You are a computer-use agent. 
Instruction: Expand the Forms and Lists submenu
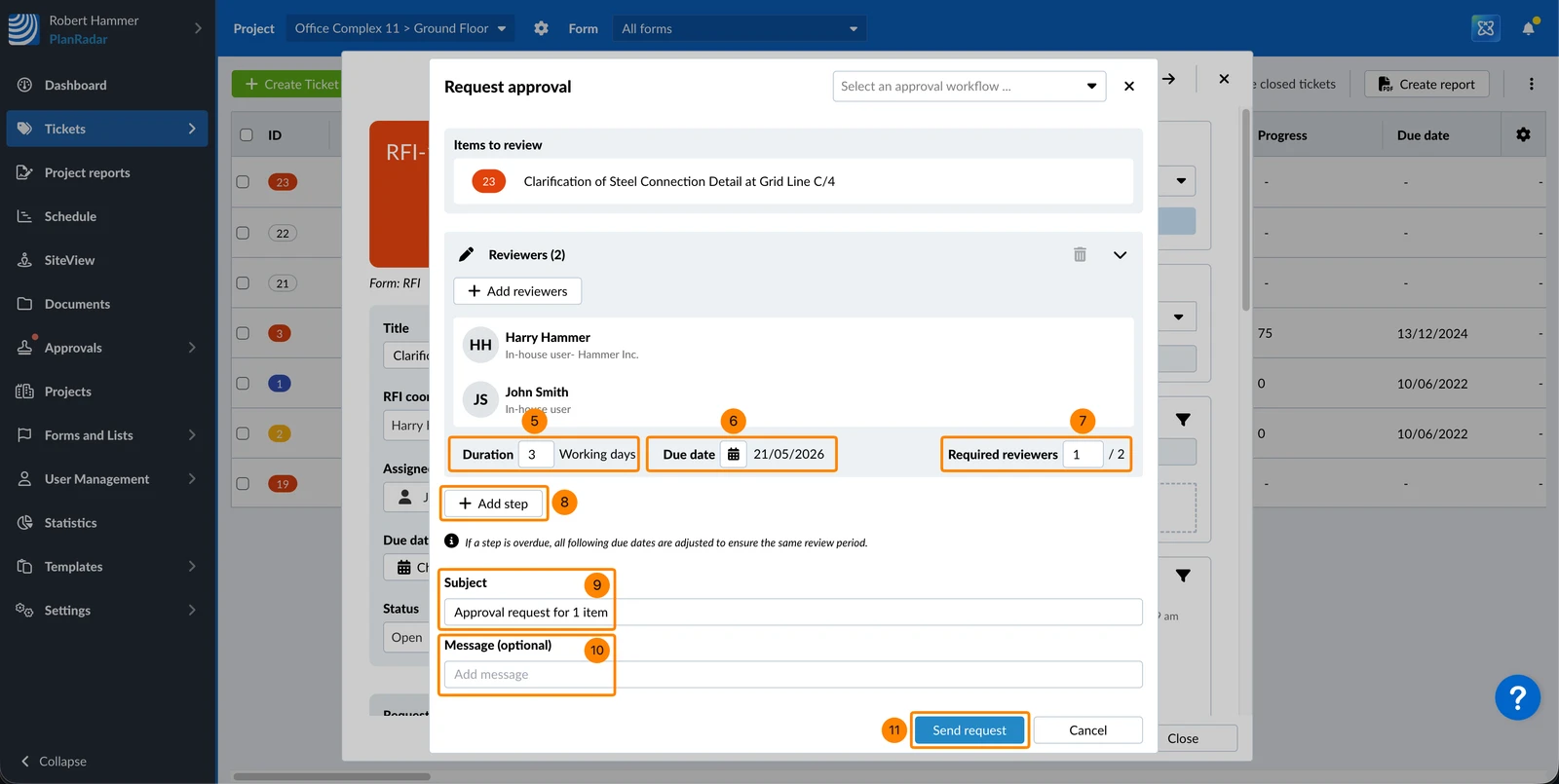(x=192, y=435)
